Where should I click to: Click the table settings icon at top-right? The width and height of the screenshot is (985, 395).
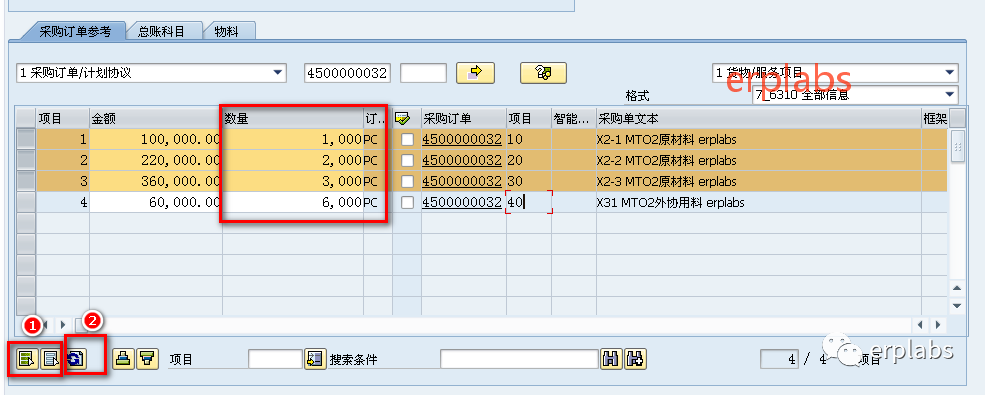pos(957,117)
